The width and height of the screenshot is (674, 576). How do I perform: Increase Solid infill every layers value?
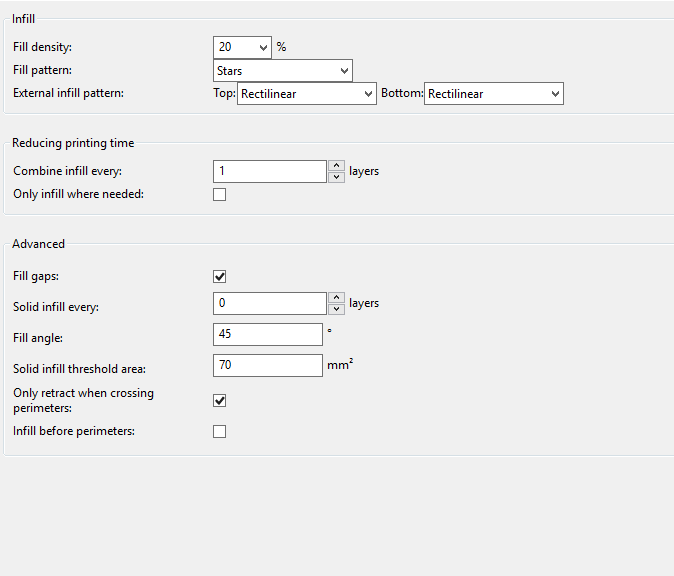click(337, 297)
